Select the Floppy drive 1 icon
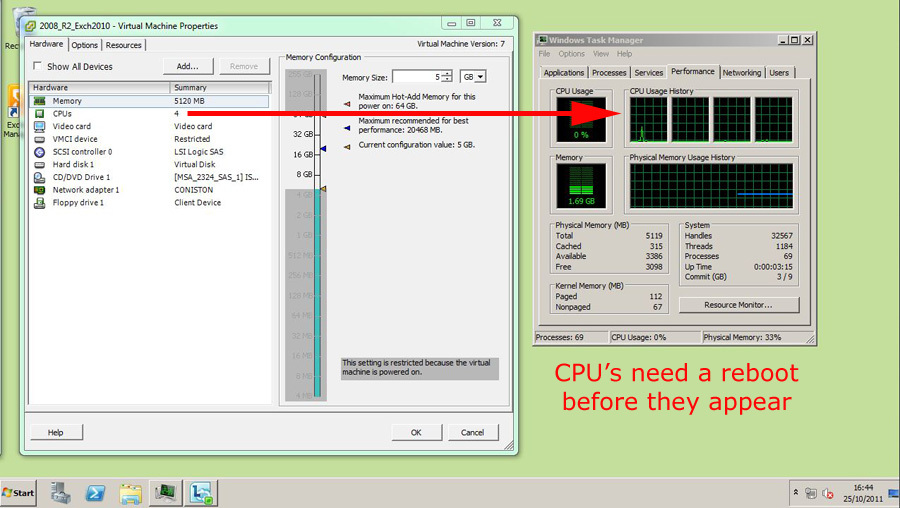Screen dimensions: 900x508 pos(40,203)
